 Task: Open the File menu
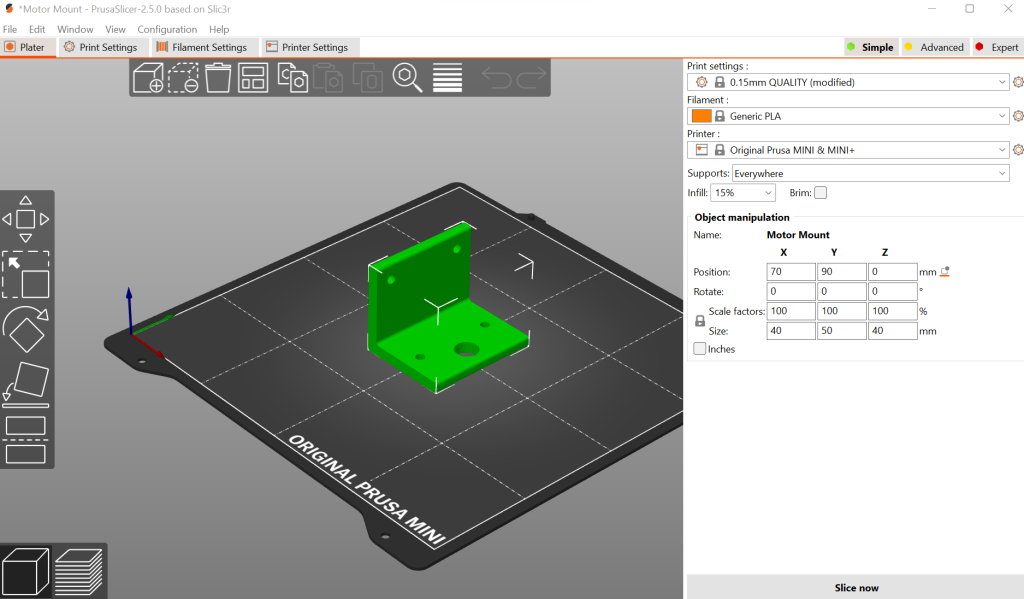10,29
